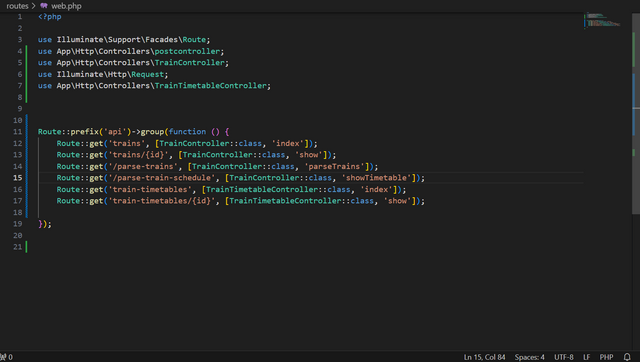Click the 'train-timetables' string on line 16
The width and height of the screenshot is (640, 362).
pos(150,189)
